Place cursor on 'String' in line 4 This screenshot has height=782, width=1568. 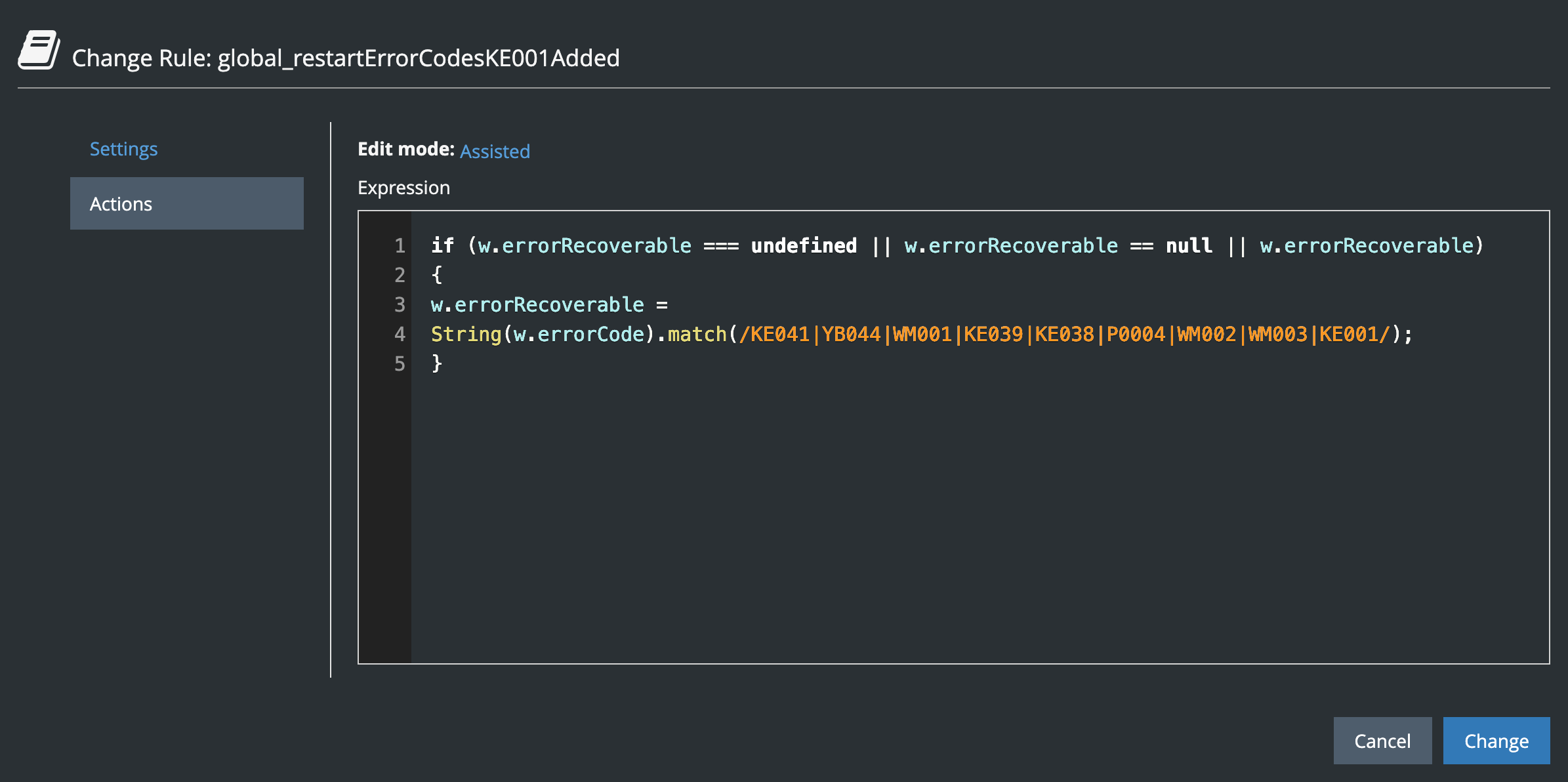(466, 334)
